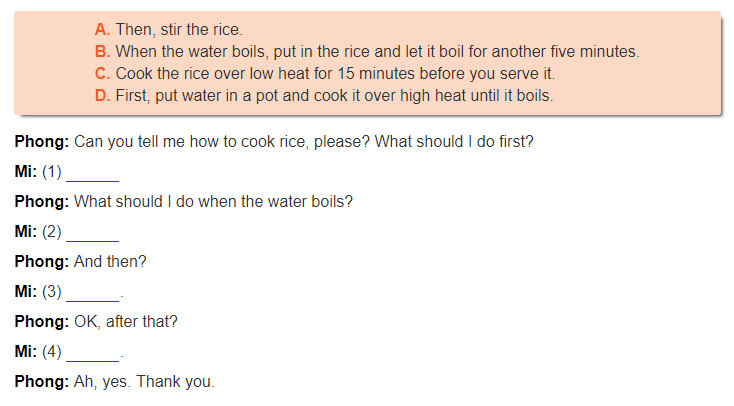This screenshot has height=406, width=734.
Task: Click blank number (1) after Mi
Action: (x=93, y=173)
